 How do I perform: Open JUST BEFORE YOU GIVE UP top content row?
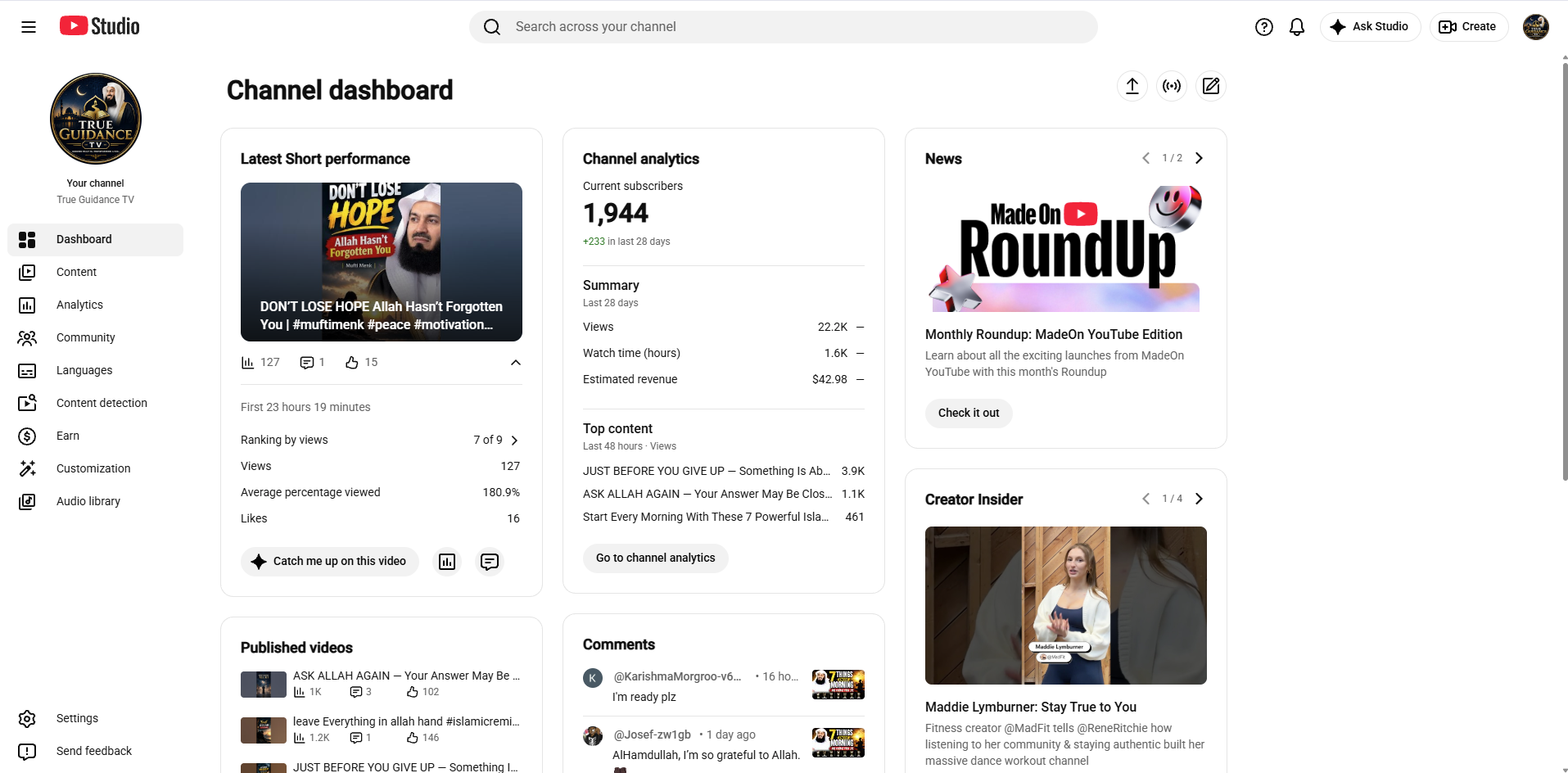click(x=724, y=472)
